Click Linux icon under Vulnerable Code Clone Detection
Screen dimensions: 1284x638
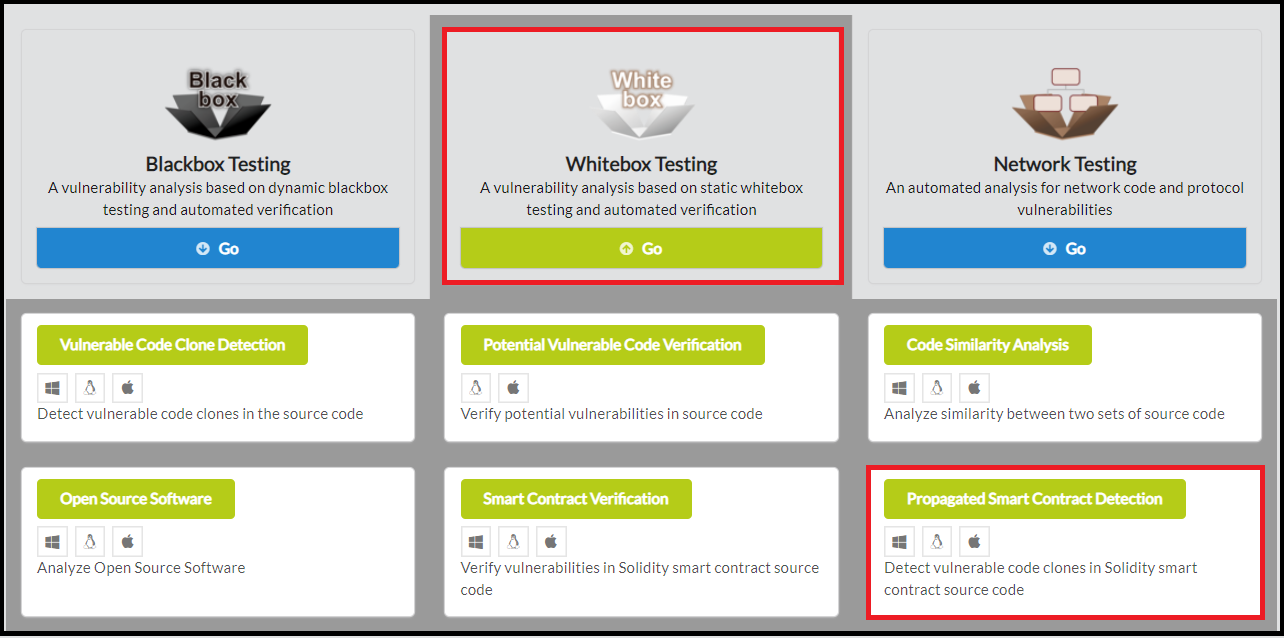pyautogui.click(x=90, y=388)
